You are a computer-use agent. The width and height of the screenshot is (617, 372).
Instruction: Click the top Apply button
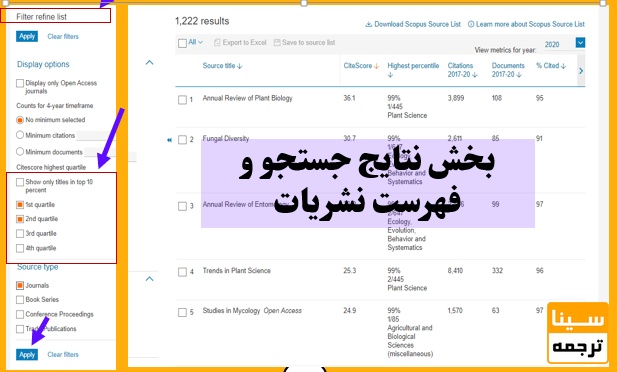click(27, 36)
